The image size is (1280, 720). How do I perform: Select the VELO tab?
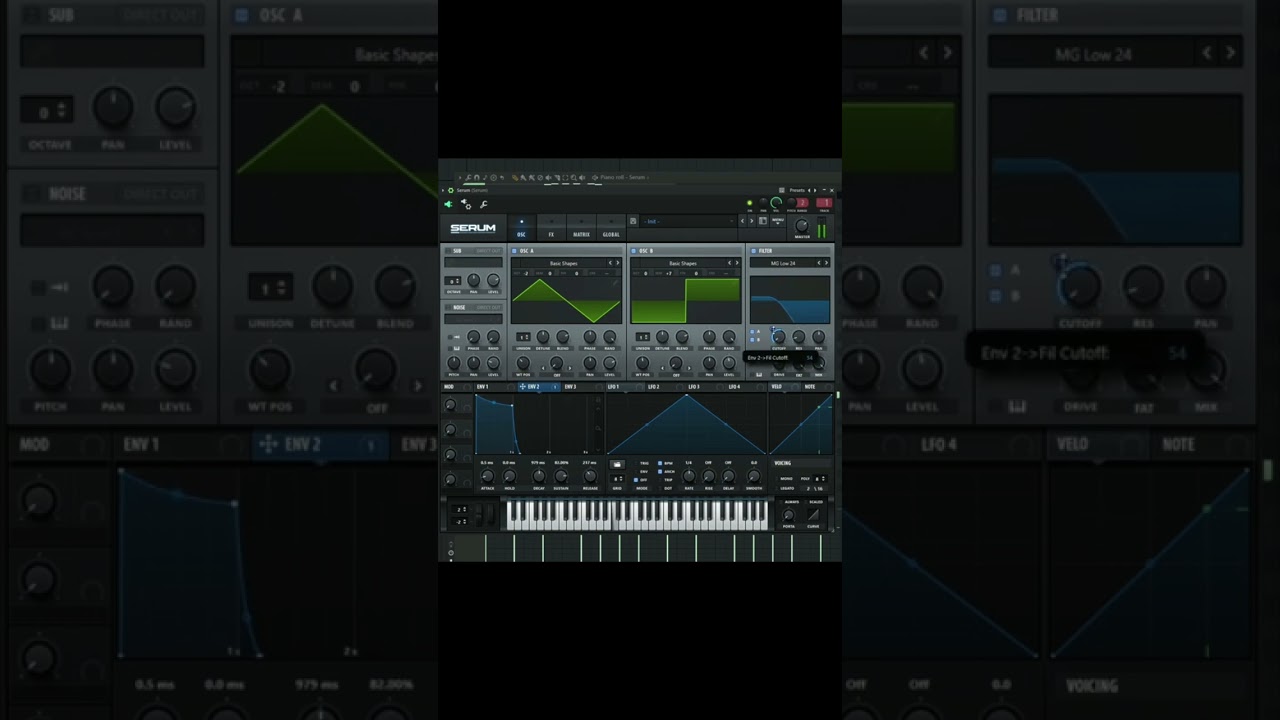[x=784, y=387]
